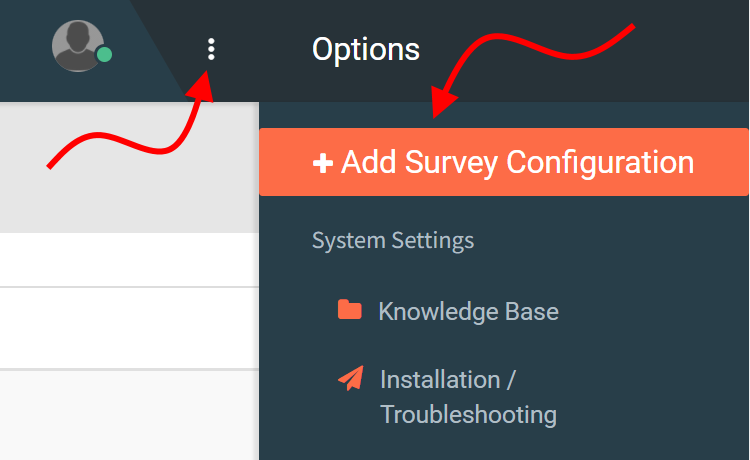Image resolution: width=750 pixels, height=460 pixels.
Task: Open the three-dot options menu
Action: pos(211,49)
